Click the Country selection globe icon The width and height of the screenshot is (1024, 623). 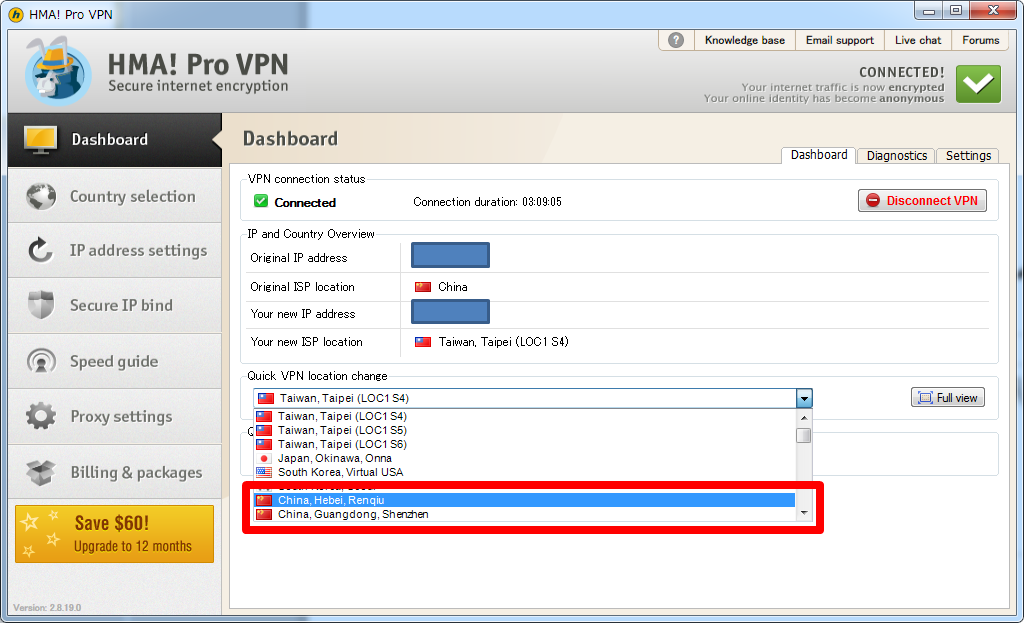coord(41,196)
